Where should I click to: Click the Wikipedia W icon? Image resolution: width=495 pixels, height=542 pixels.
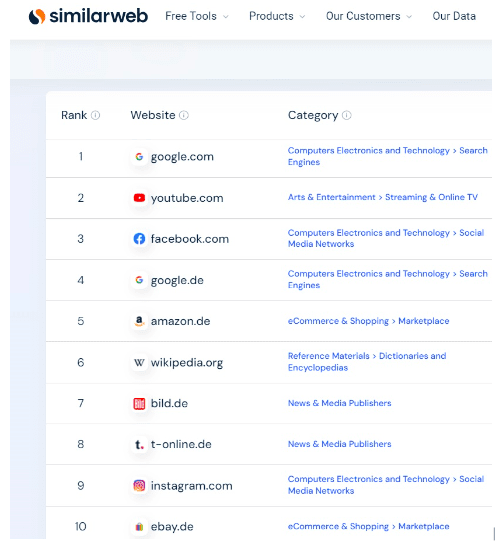coord(139,362)
